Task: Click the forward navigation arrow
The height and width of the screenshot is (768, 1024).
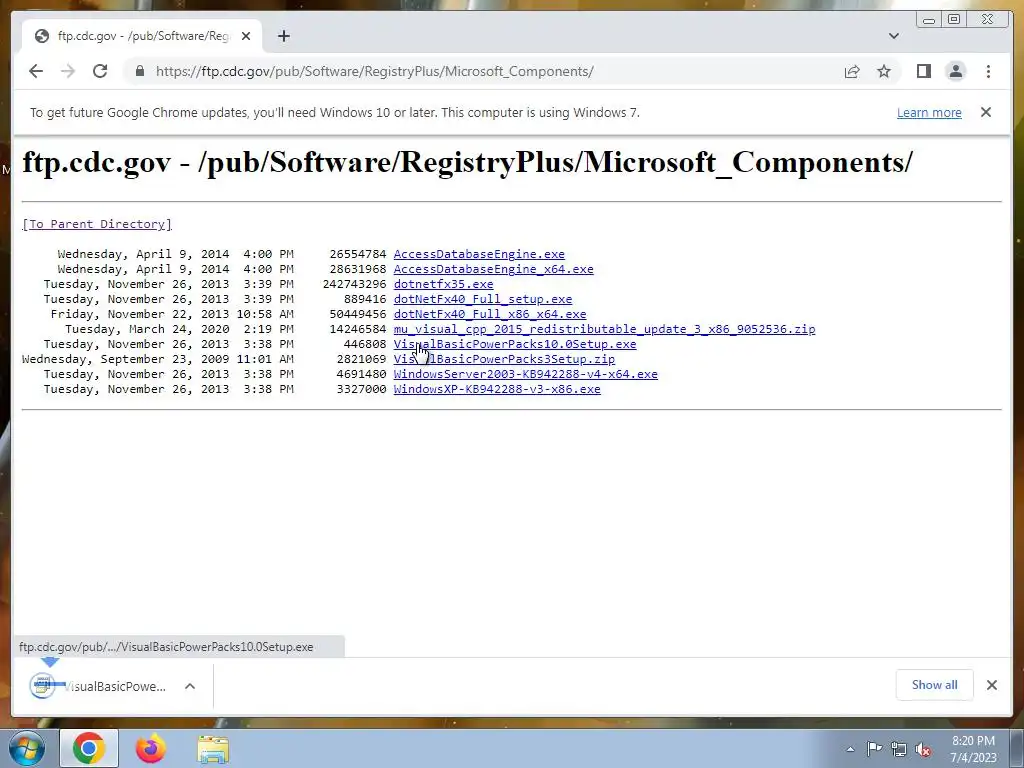Action: (68, 71)
